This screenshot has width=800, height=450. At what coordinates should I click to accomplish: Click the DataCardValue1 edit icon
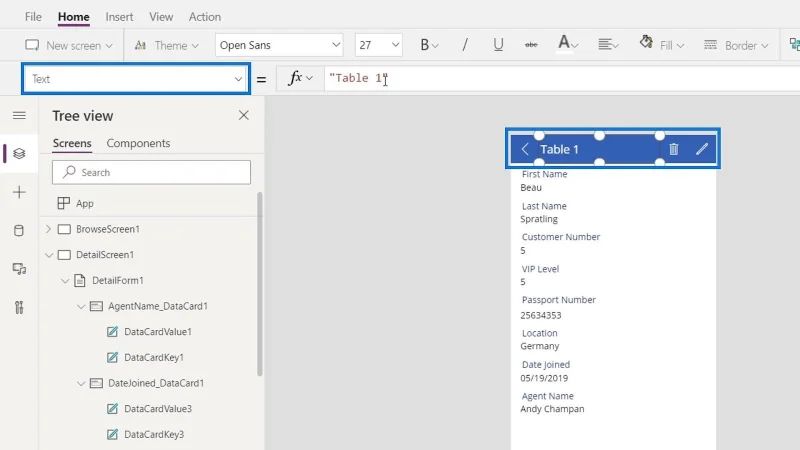pos(112,332)
